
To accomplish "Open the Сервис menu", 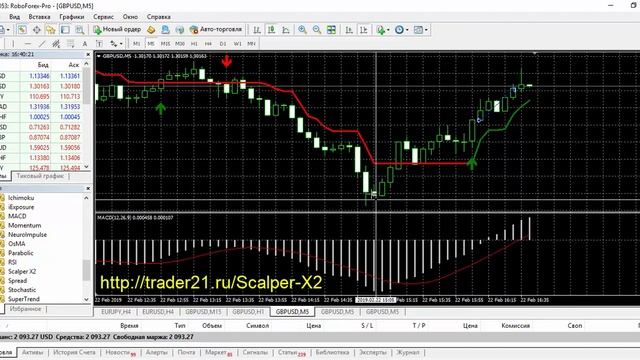I will pos(103,17).
